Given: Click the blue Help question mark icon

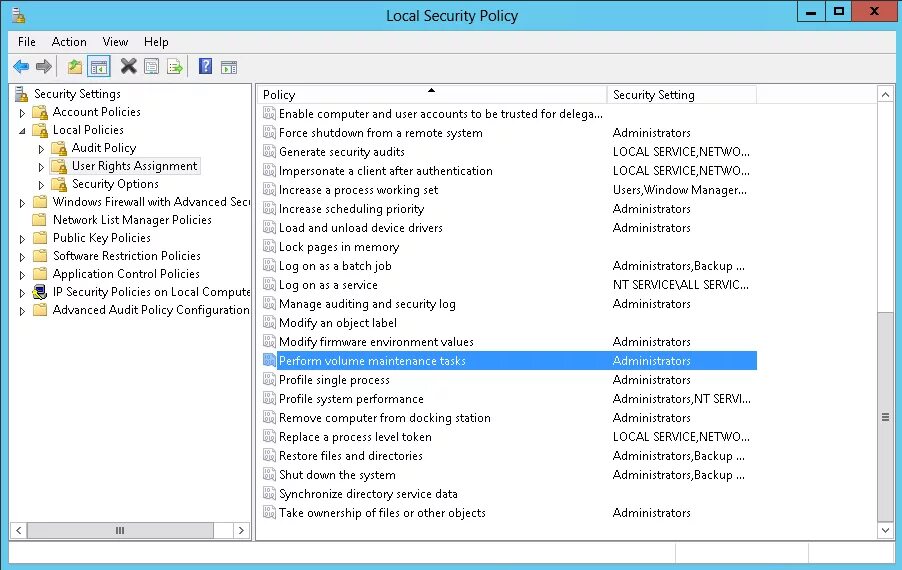Looking at the screenshot, I should (x=205, y=67).
